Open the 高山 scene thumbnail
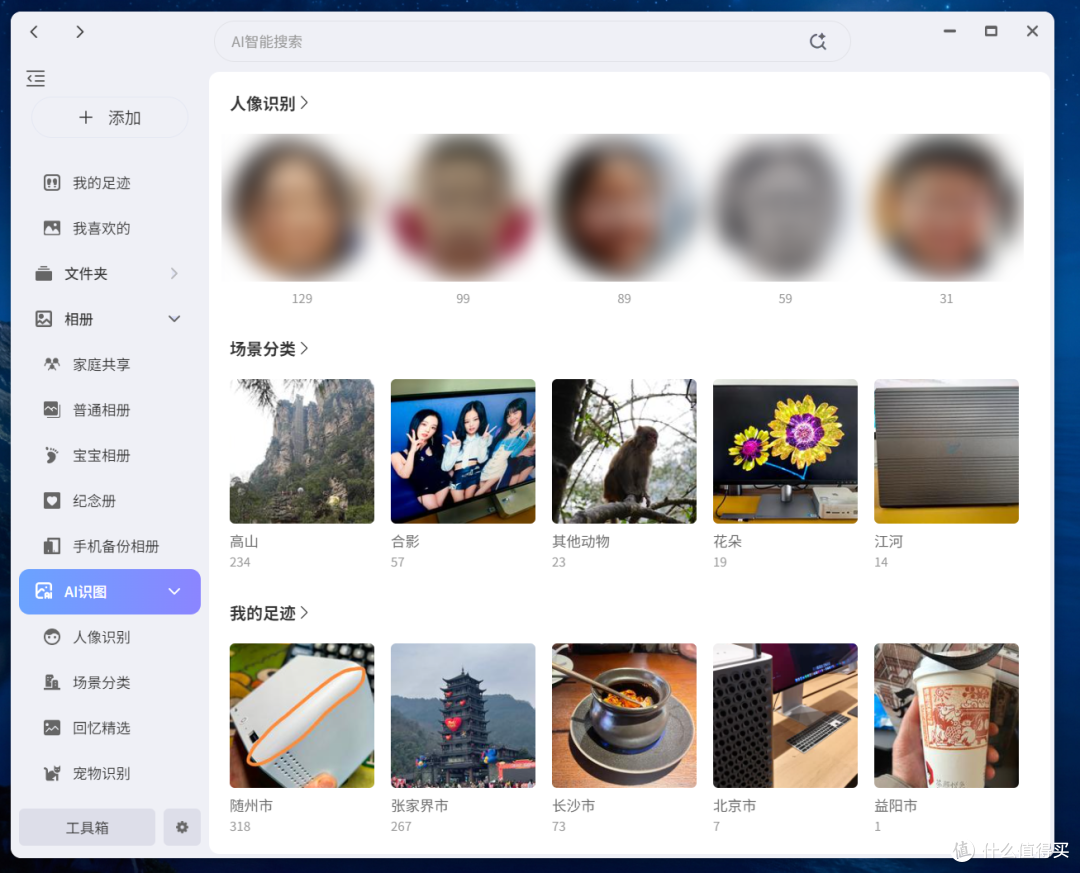The image size is (1080, 873). coord(302,451)
